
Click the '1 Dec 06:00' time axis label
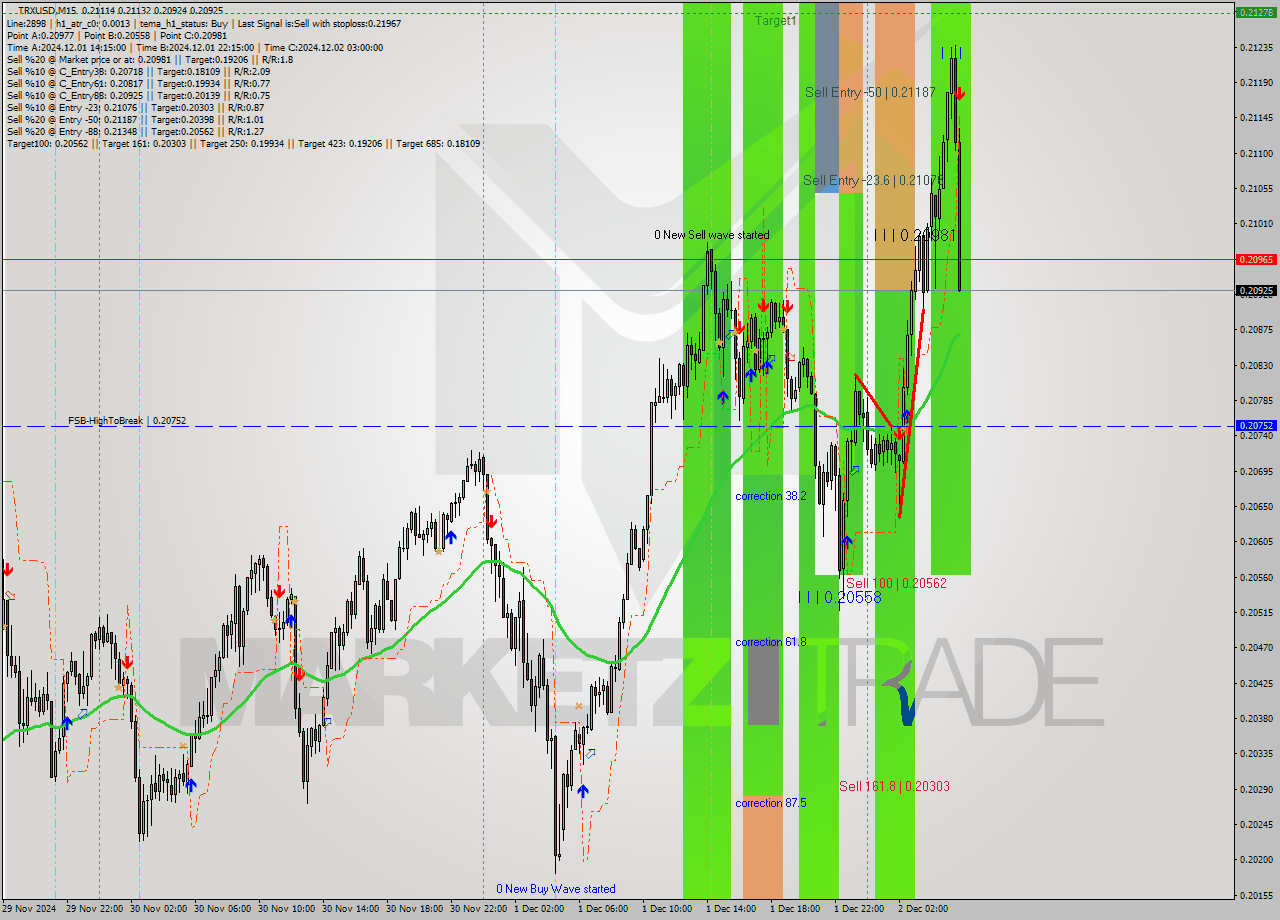[603, 909]
